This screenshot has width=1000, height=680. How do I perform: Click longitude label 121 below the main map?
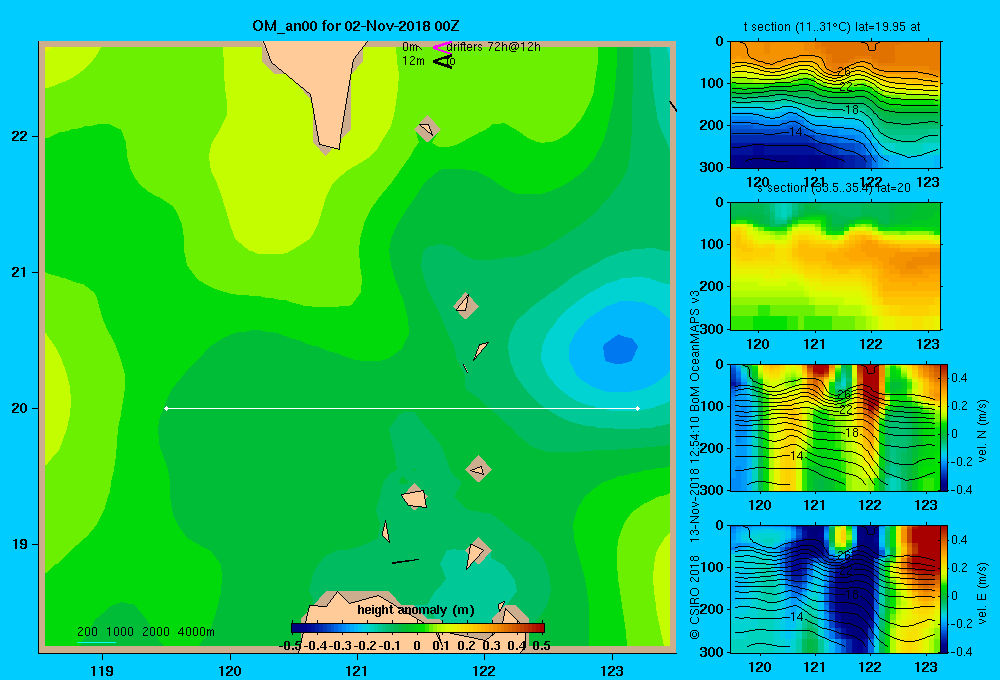tap(357, 670)
